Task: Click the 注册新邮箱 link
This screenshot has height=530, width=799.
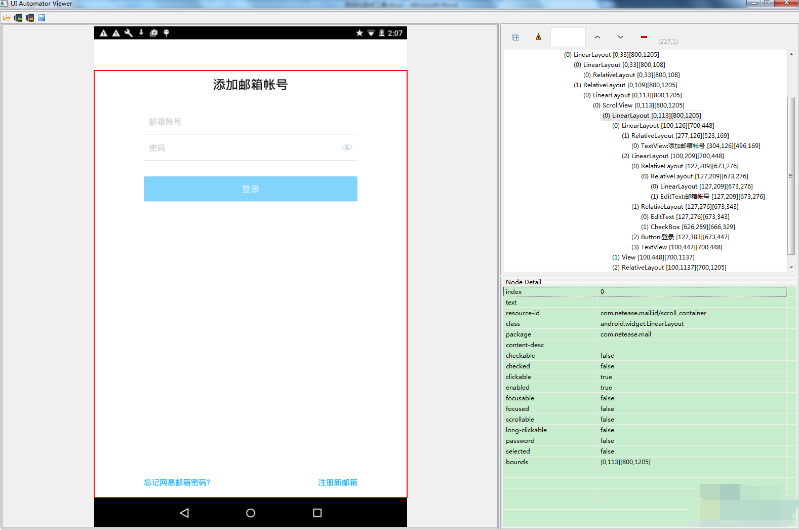Action: pos(338,482)
